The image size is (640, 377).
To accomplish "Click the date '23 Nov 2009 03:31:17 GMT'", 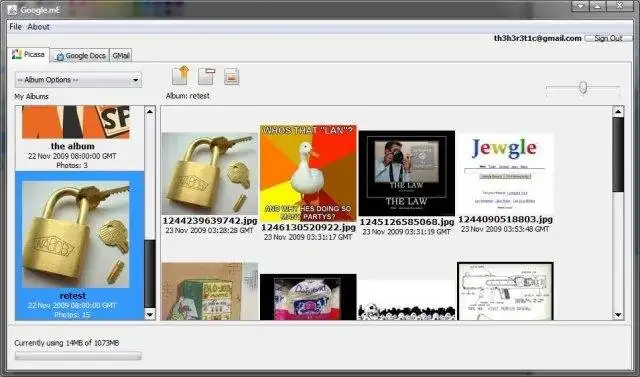I will (308, 237).
